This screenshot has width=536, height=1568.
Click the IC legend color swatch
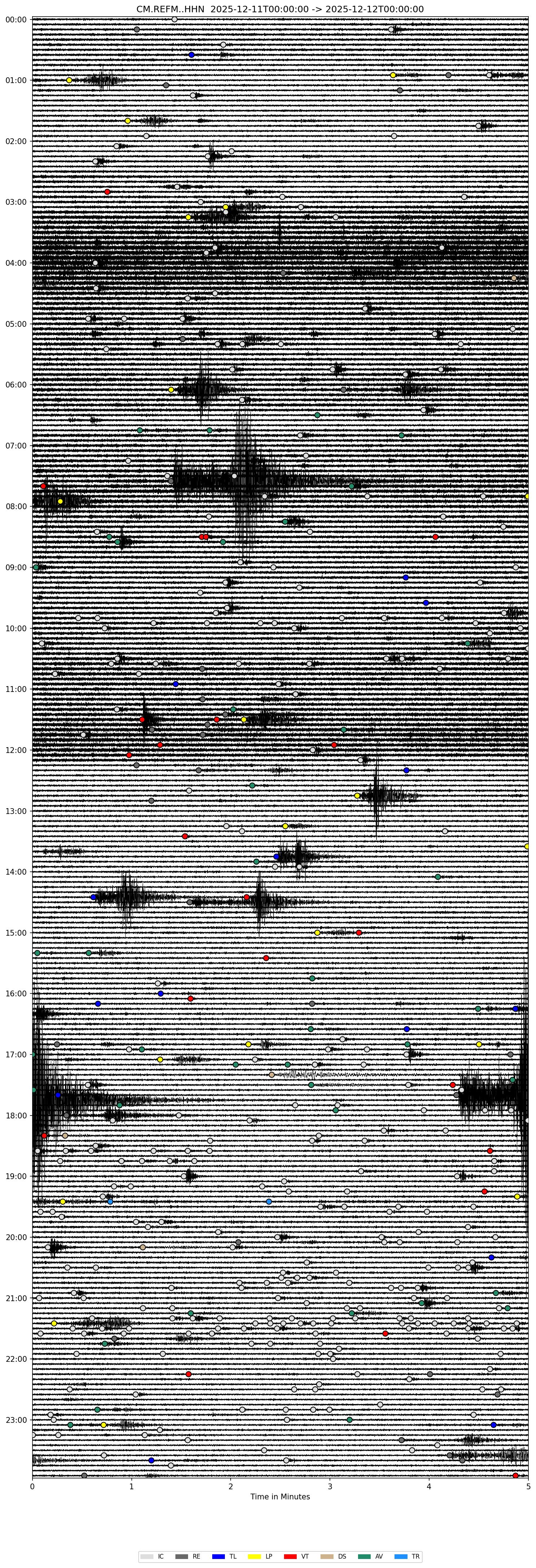[x=147, y=1551]
